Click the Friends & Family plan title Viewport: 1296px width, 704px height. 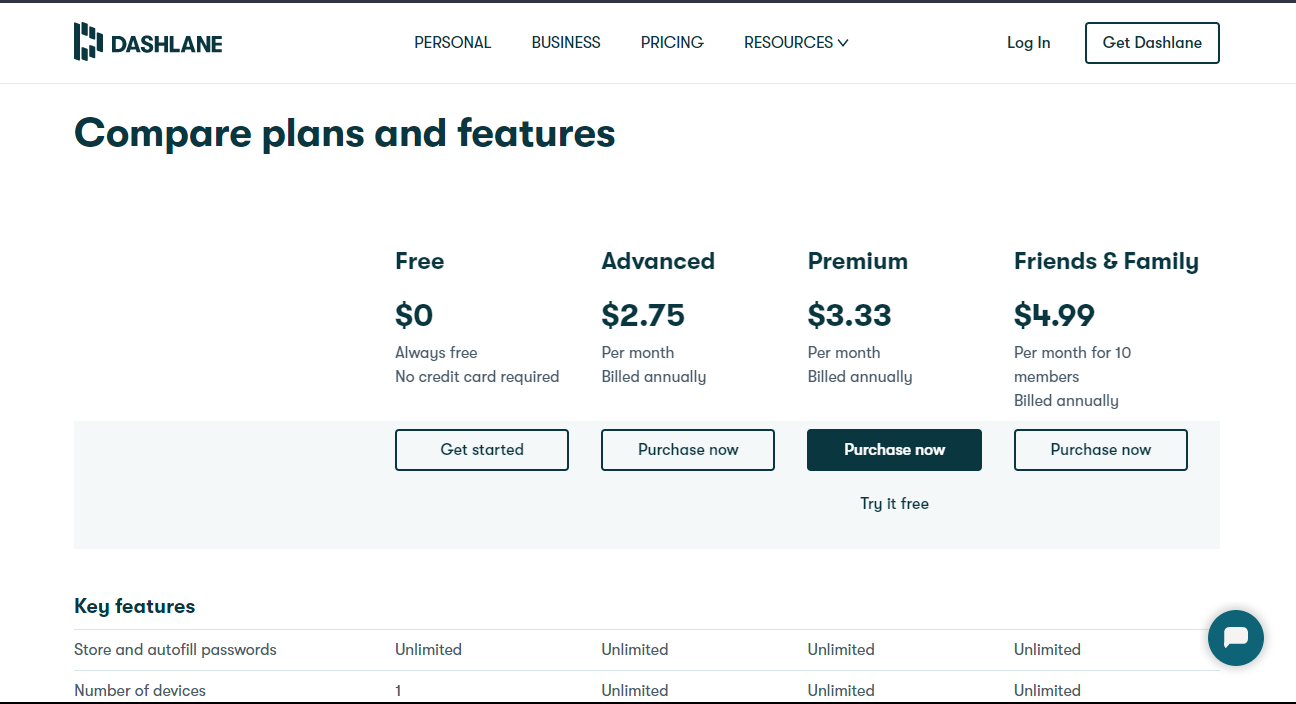click(x=1106, y=261)
